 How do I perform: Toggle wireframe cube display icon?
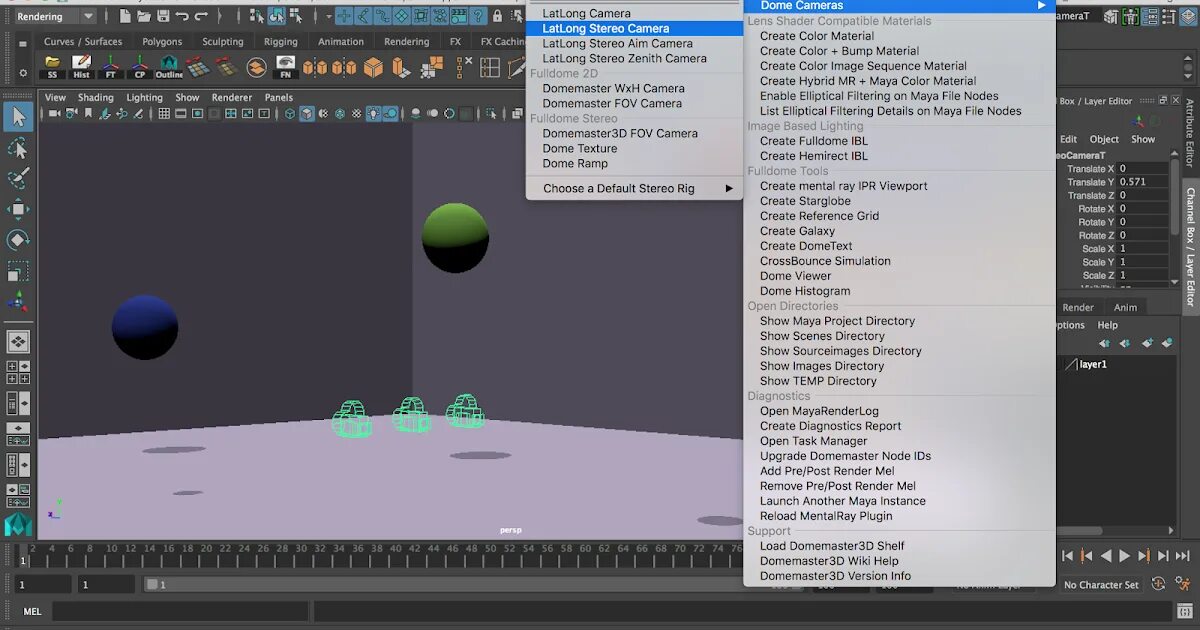(x=290, y=114)
